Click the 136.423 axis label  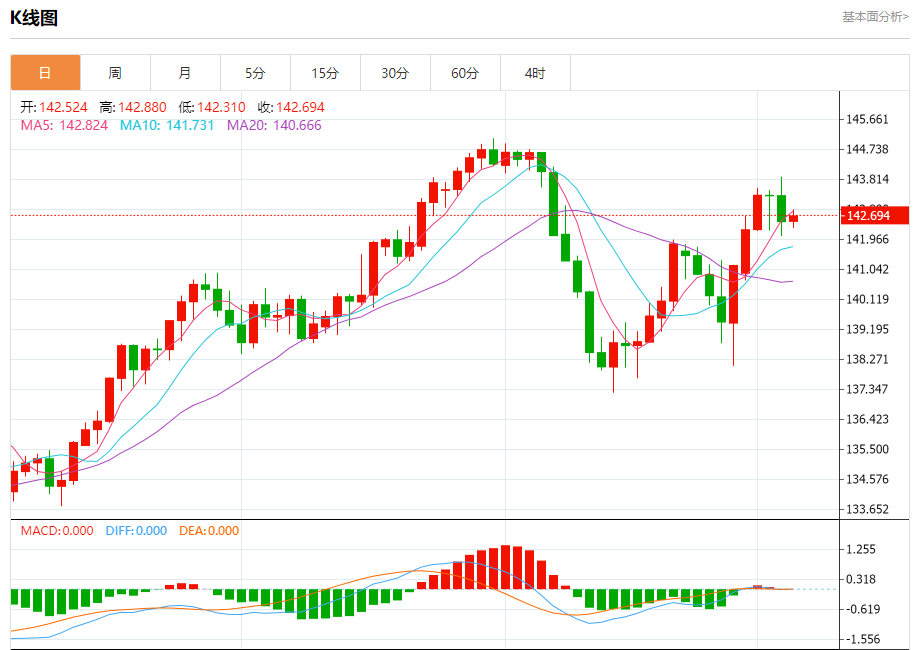(x=867, y=419)
